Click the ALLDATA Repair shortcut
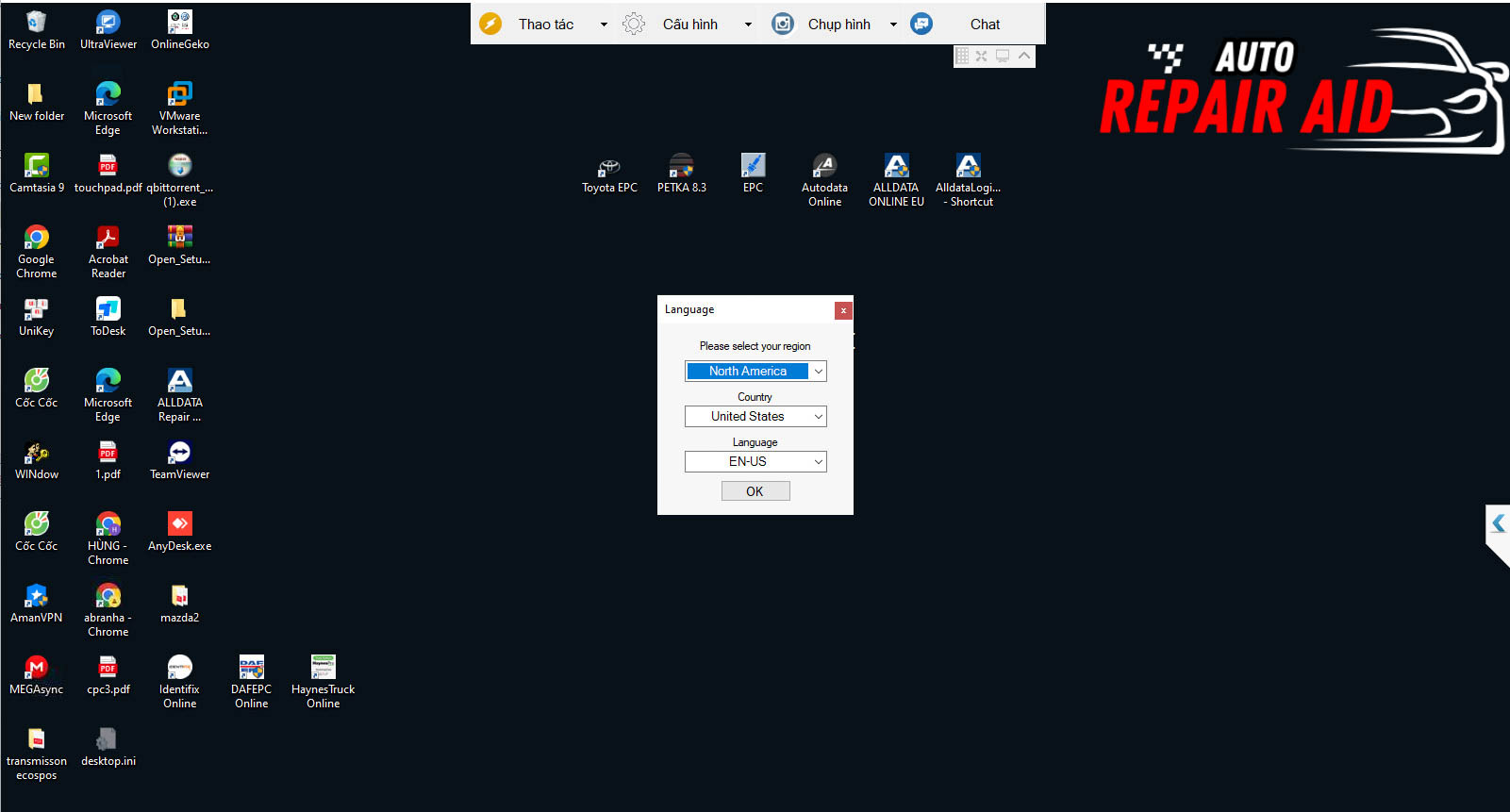This screenshot has width=1510, height=812. click(180, 395)
